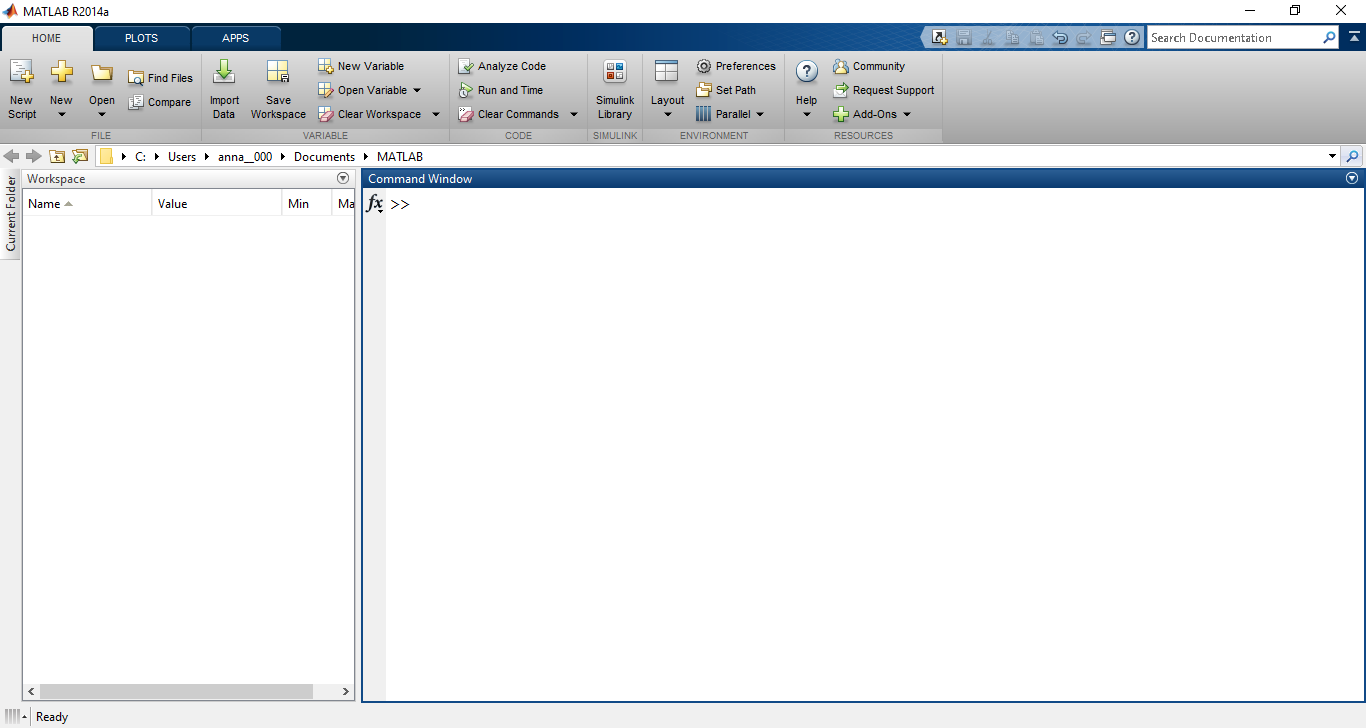Create a New Script
The width and height of the screenshot is (1366, 728).
point(22,90)
